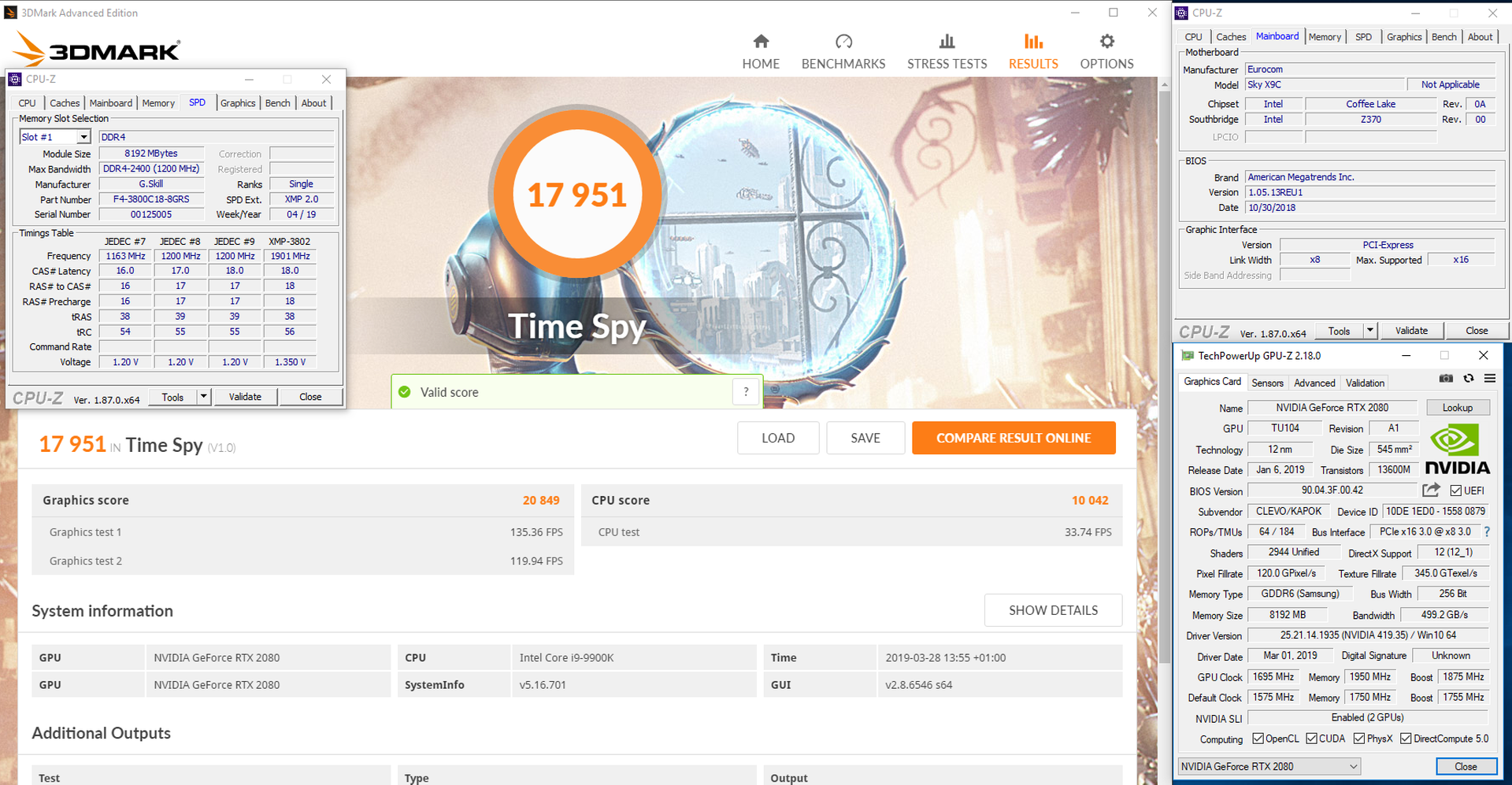Screen dimensions: 1512x785
Task: Open the GPU selector dropdown in GPU-Z
Action: [x=1269, y=766]
